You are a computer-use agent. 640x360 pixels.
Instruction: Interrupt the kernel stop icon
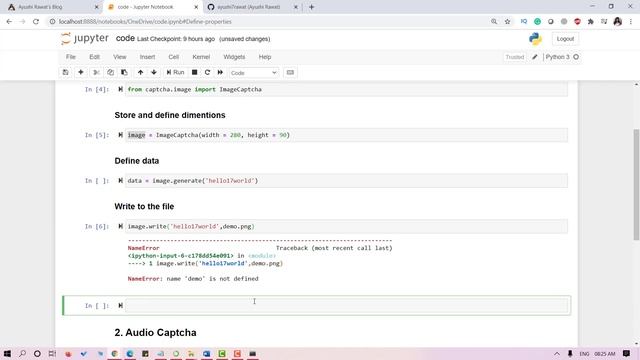195,73
